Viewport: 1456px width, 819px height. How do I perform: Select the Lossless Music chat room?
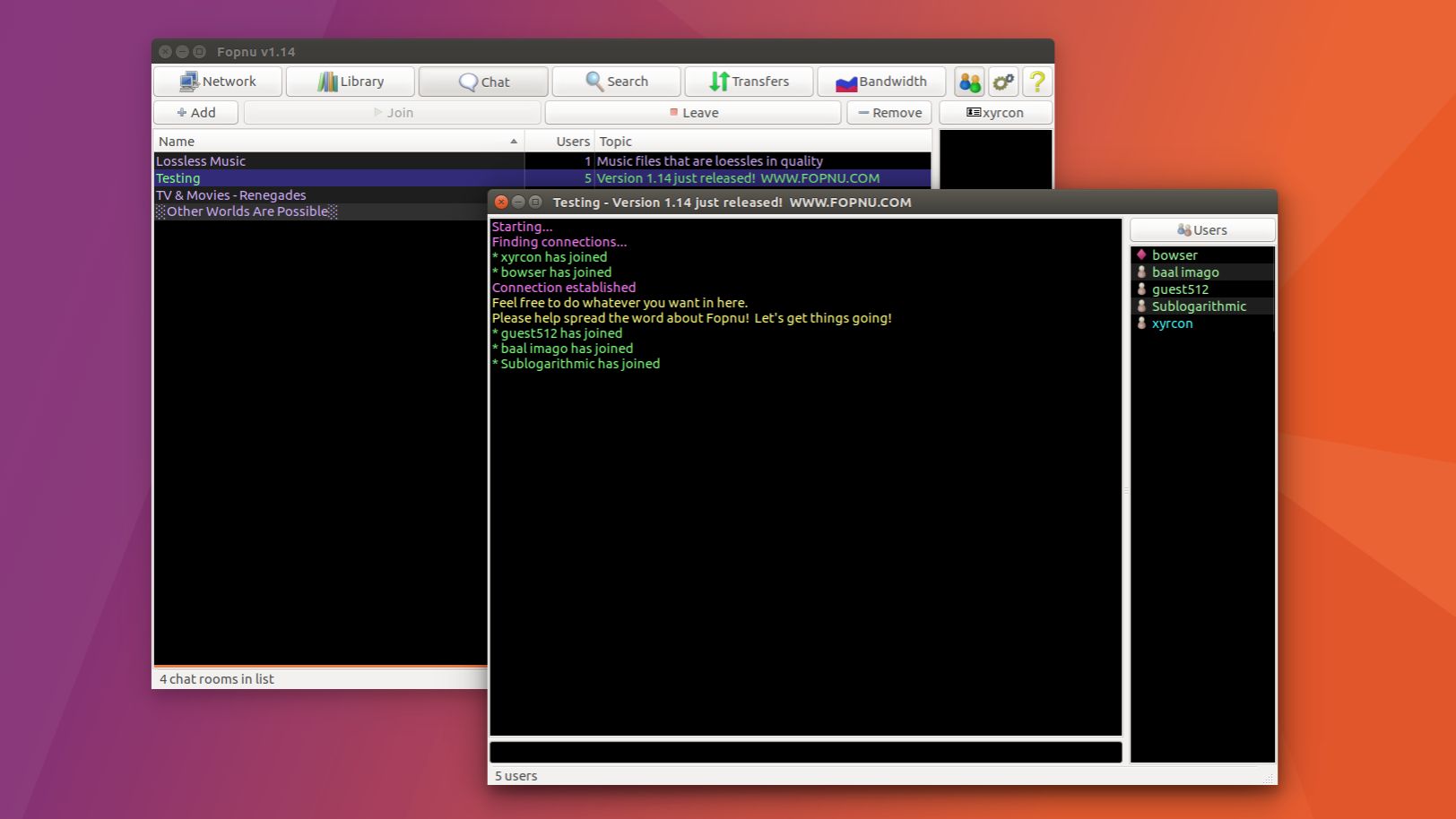click(x=201, y=161)
